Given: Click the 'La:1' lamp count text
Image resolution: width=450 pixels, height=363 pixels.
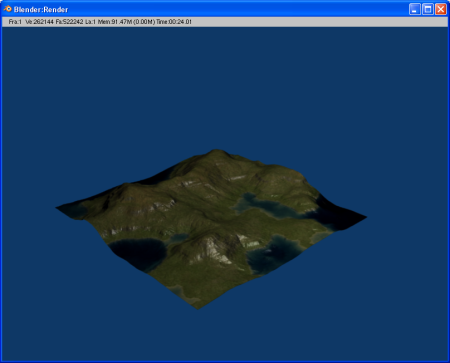Looking at the screenshot, I should [x=90, y=22].
